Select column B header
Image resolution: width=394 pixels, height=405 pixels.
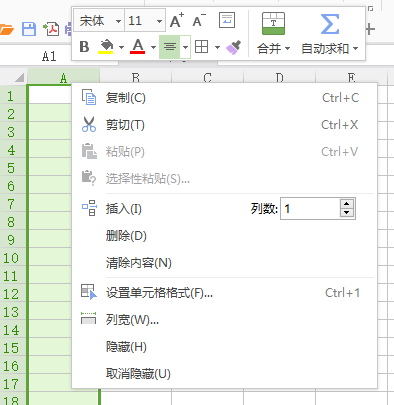[x=135, y=77]
